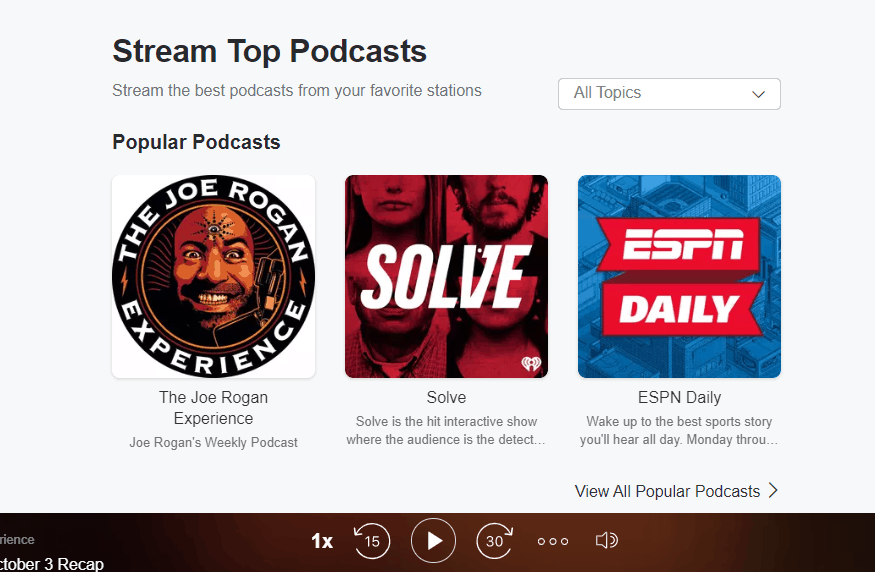The image size is (875, 572).
Task: Click the Stream Top Podcasts heading
Action: click(x=270, y=51)
